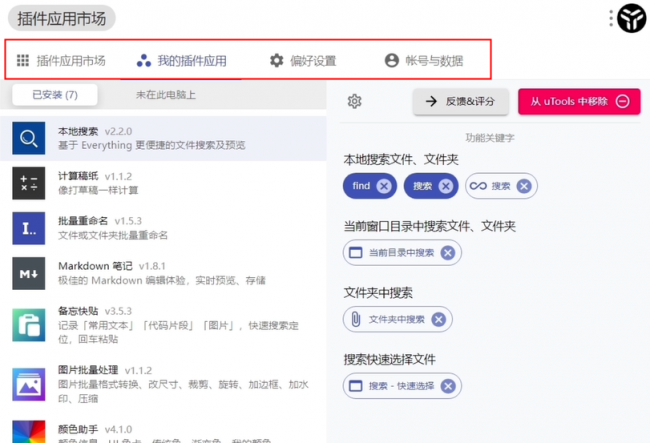Switch to 我的插件应用 tab
650x443 pixels.
[182, 61]
